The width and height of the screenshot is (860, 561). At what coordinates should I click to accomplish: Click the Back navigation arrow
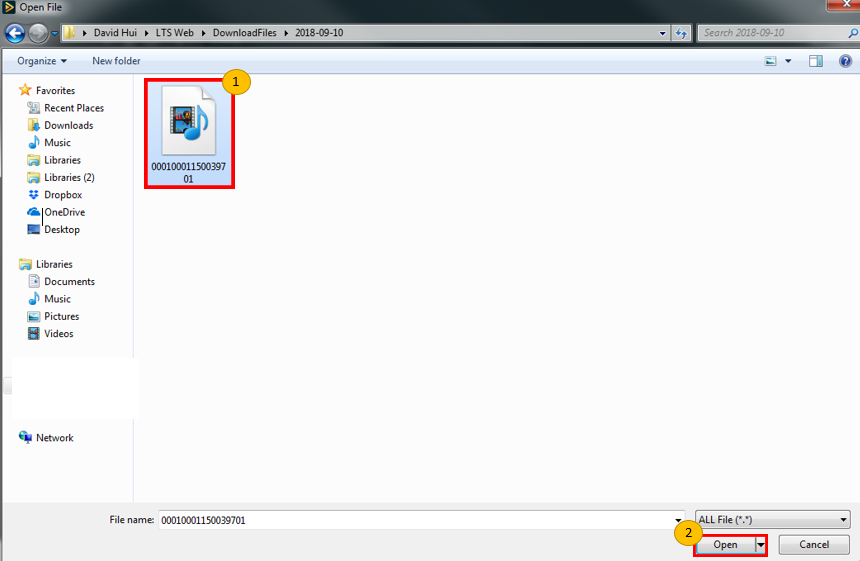tap(15, 33)
